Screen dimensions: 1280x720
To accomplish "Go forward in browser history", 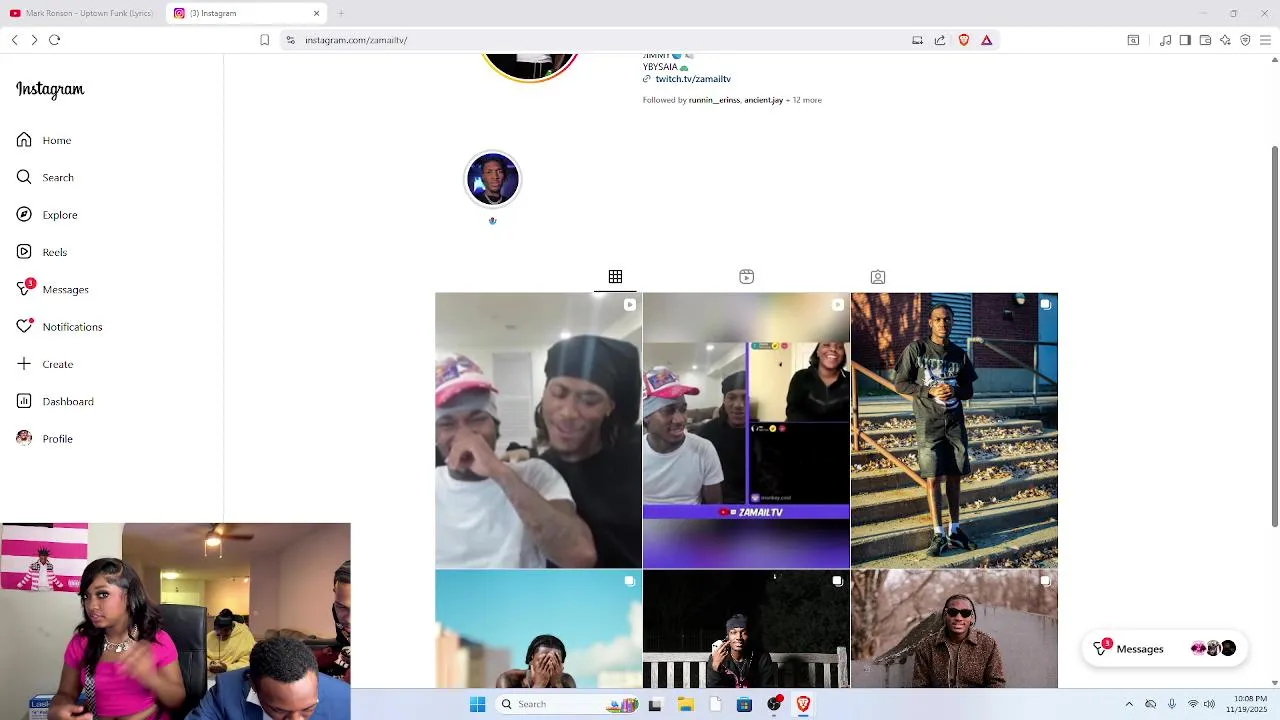I will [34, 40].
